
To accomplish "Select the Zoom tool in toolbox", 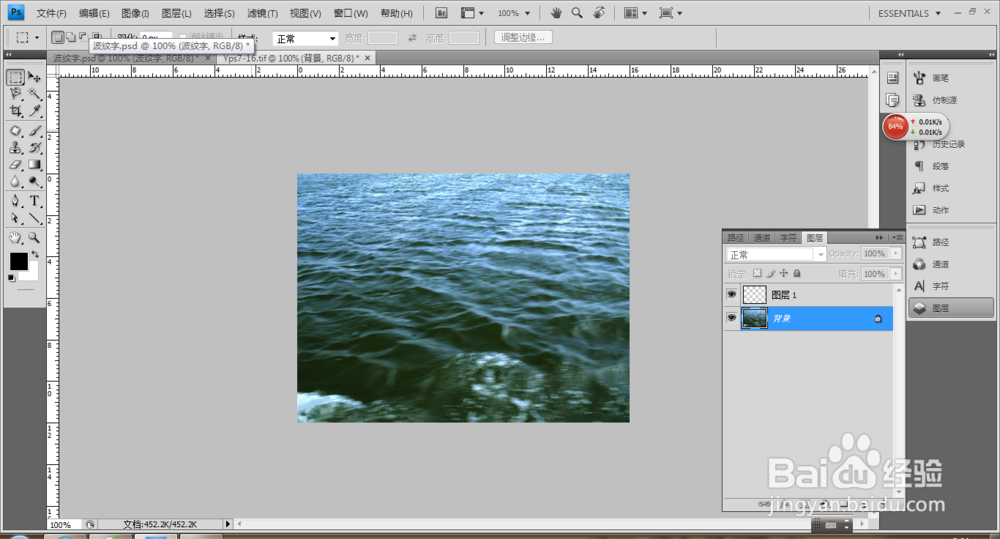I will [34, 238].
